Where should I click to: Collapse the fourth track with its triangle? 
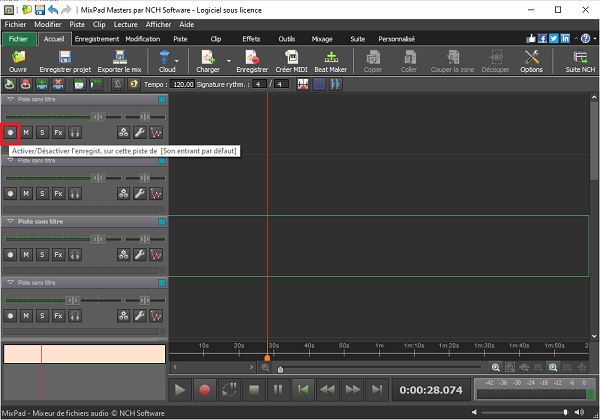10,283
